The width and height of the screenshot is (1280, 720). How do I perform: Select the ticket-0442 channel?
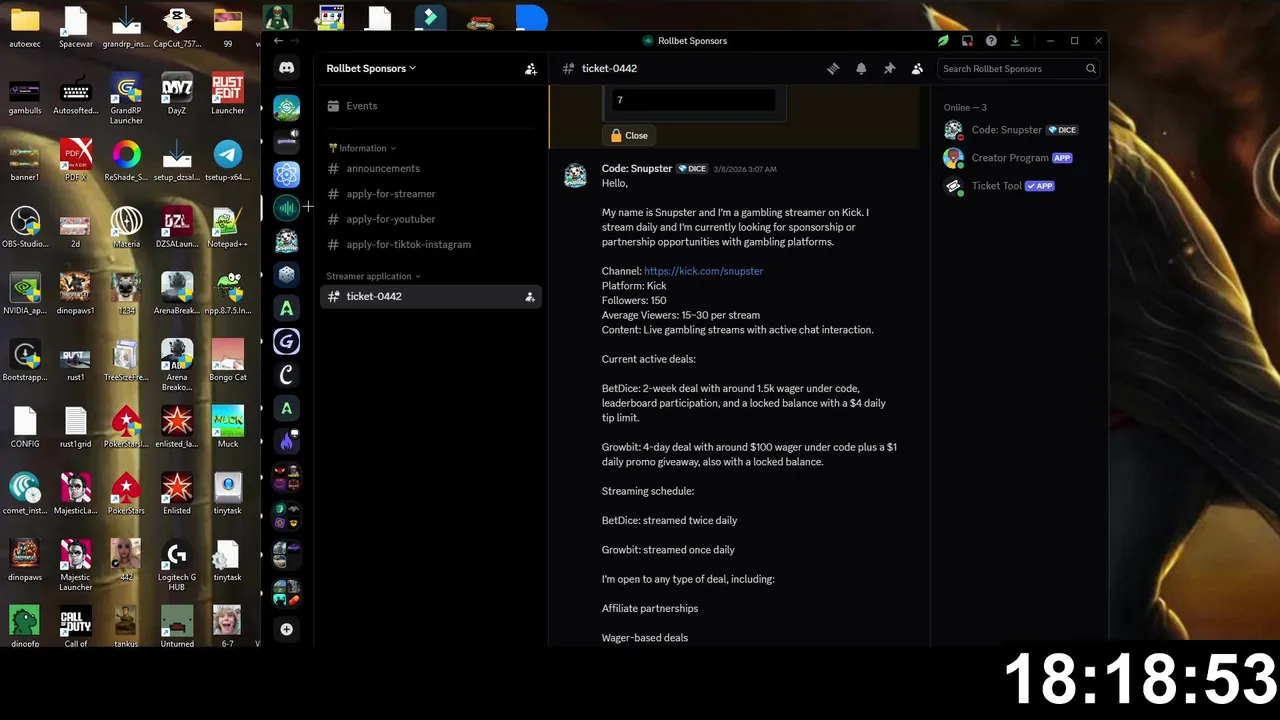[431, 297]
